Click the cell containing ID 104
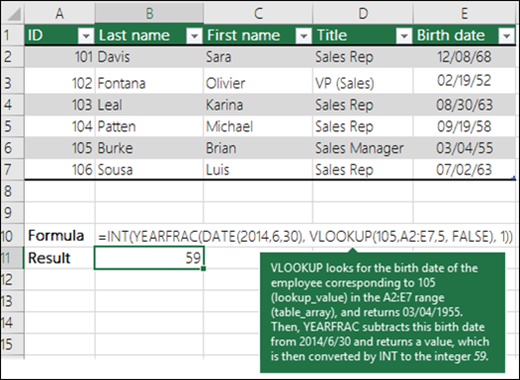520x380 pixels. (60, 126)
